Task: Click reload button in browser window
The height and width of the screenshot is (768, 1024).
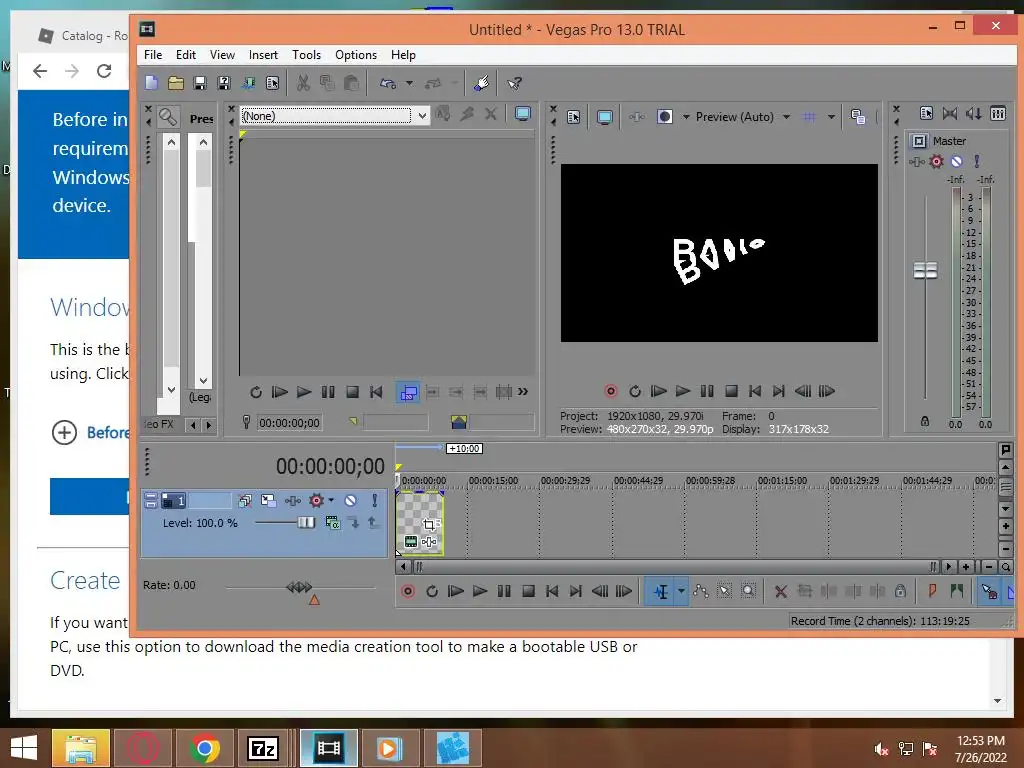Action: [x=104, y=71]
